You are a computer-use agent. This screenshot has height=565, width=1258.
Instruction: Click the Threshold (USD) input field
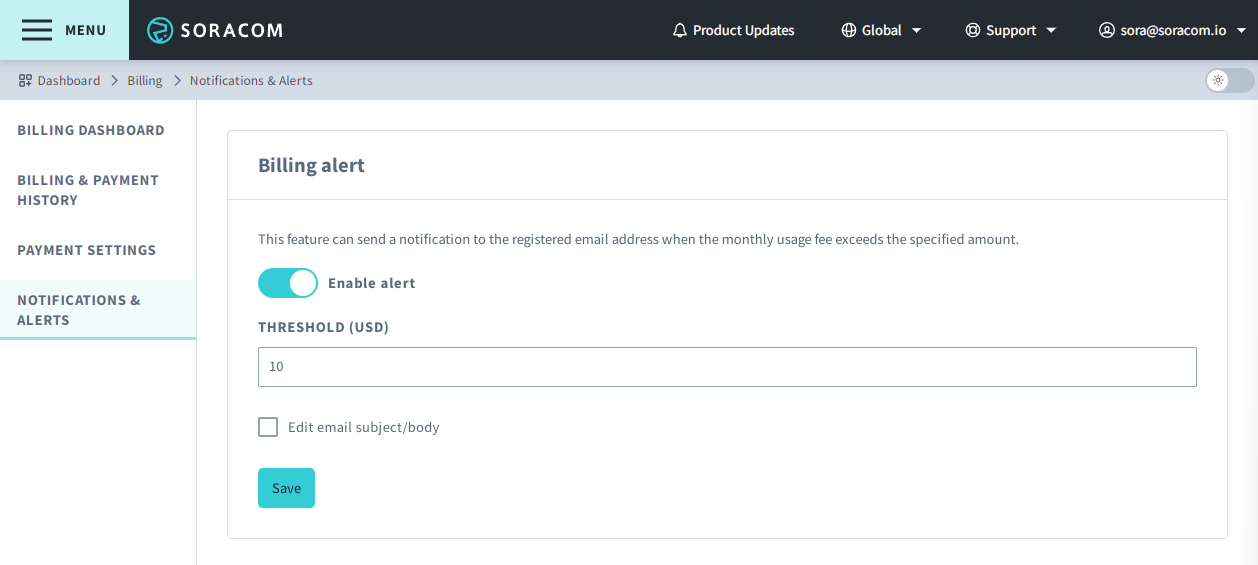pos(727,367)
